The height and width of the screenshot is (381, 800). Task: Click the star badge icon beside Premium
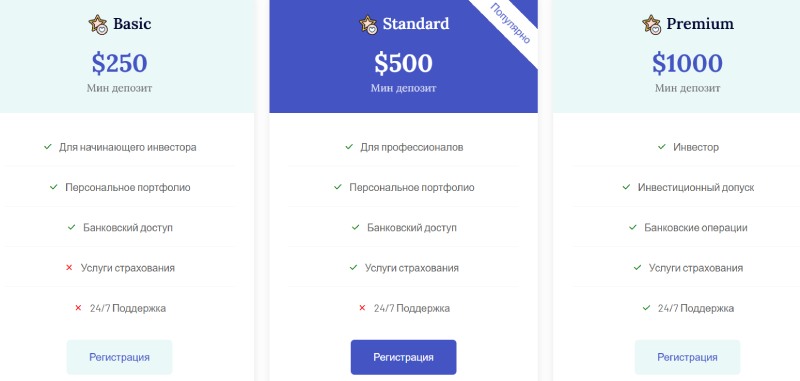pos(652,24)
